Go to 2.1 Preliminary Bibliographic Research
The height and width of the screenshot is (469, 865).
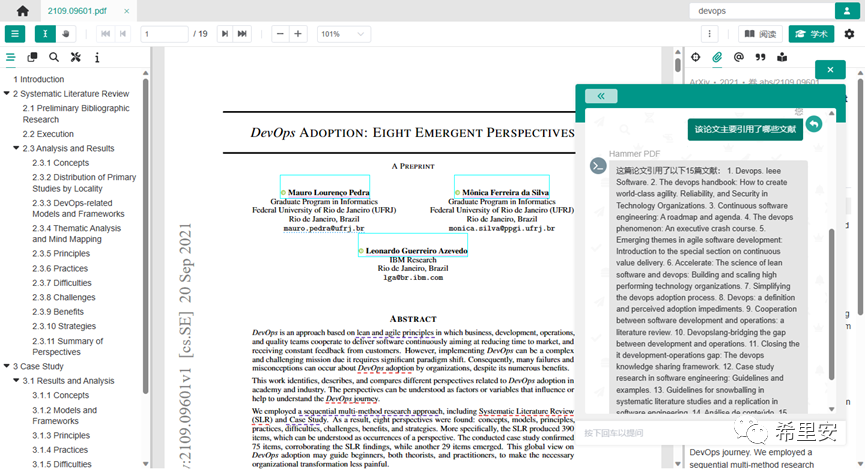click(76, 114)
